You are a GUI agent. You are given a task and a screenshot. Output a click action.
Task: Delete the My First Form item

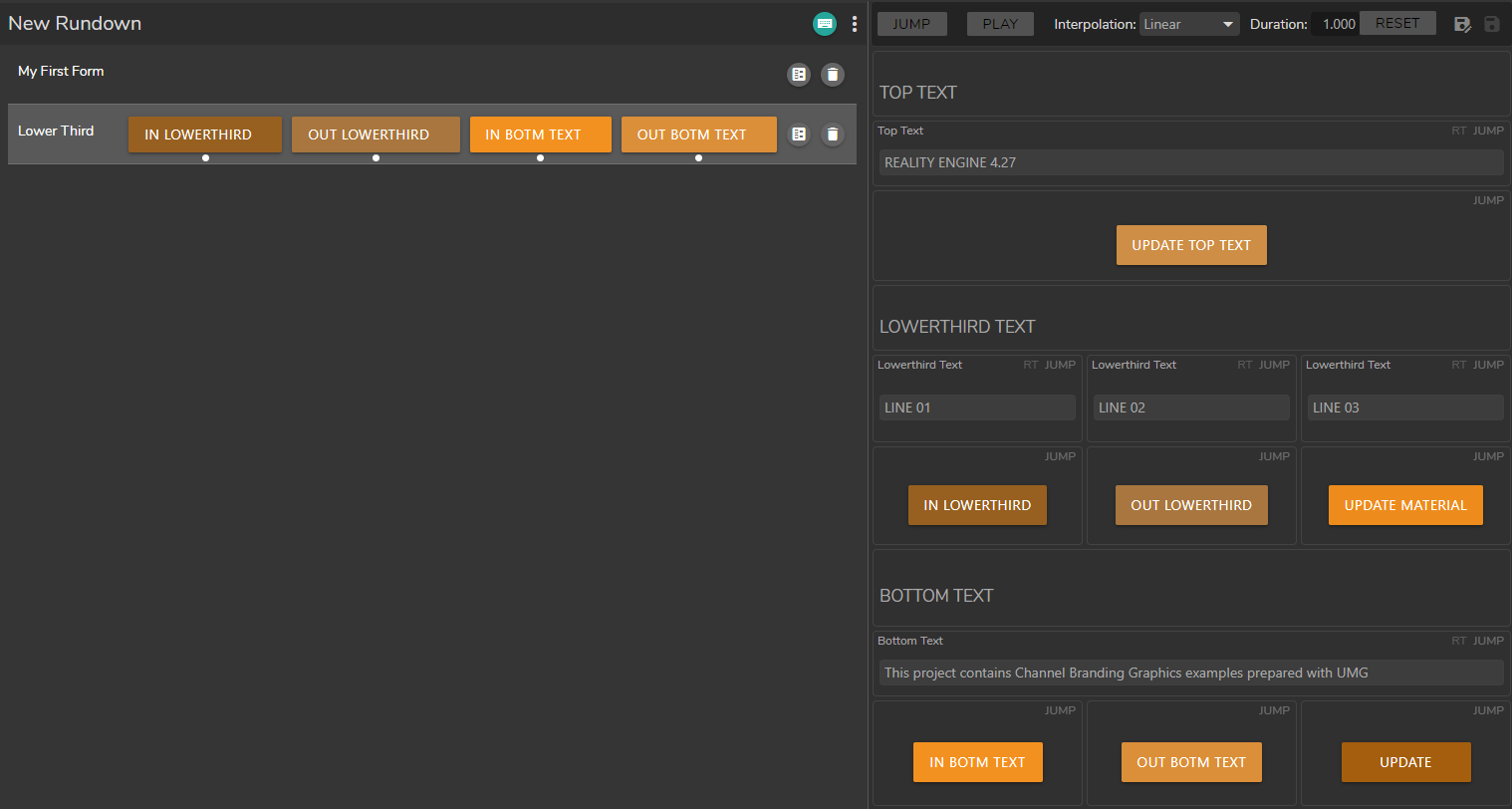coord(833,75)
